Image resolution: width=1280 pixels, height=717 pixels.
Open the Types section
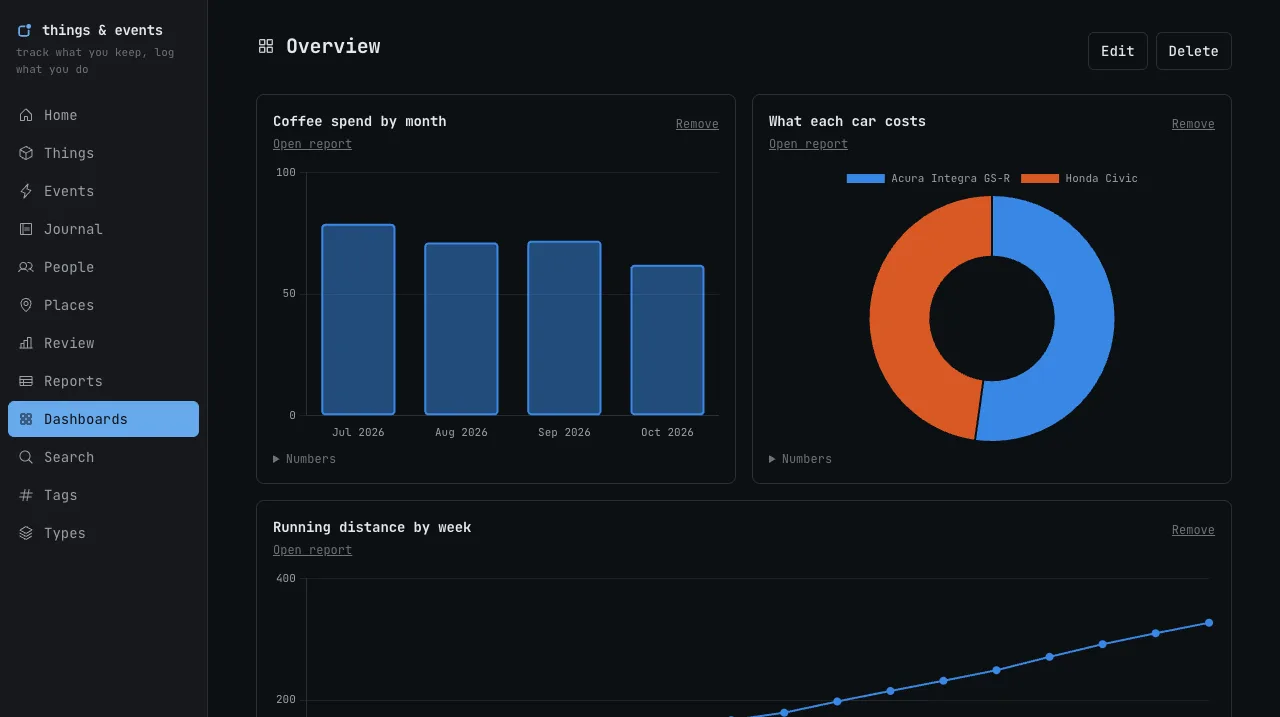tap(103, 533)
